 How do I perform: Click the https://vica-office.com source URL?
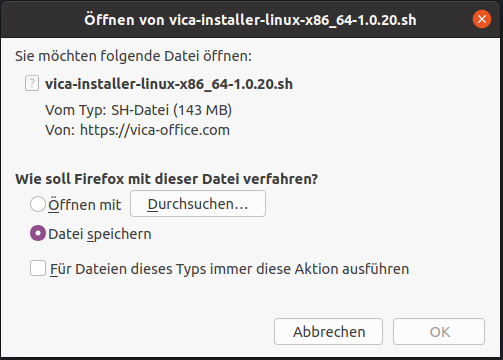[155, 130]
